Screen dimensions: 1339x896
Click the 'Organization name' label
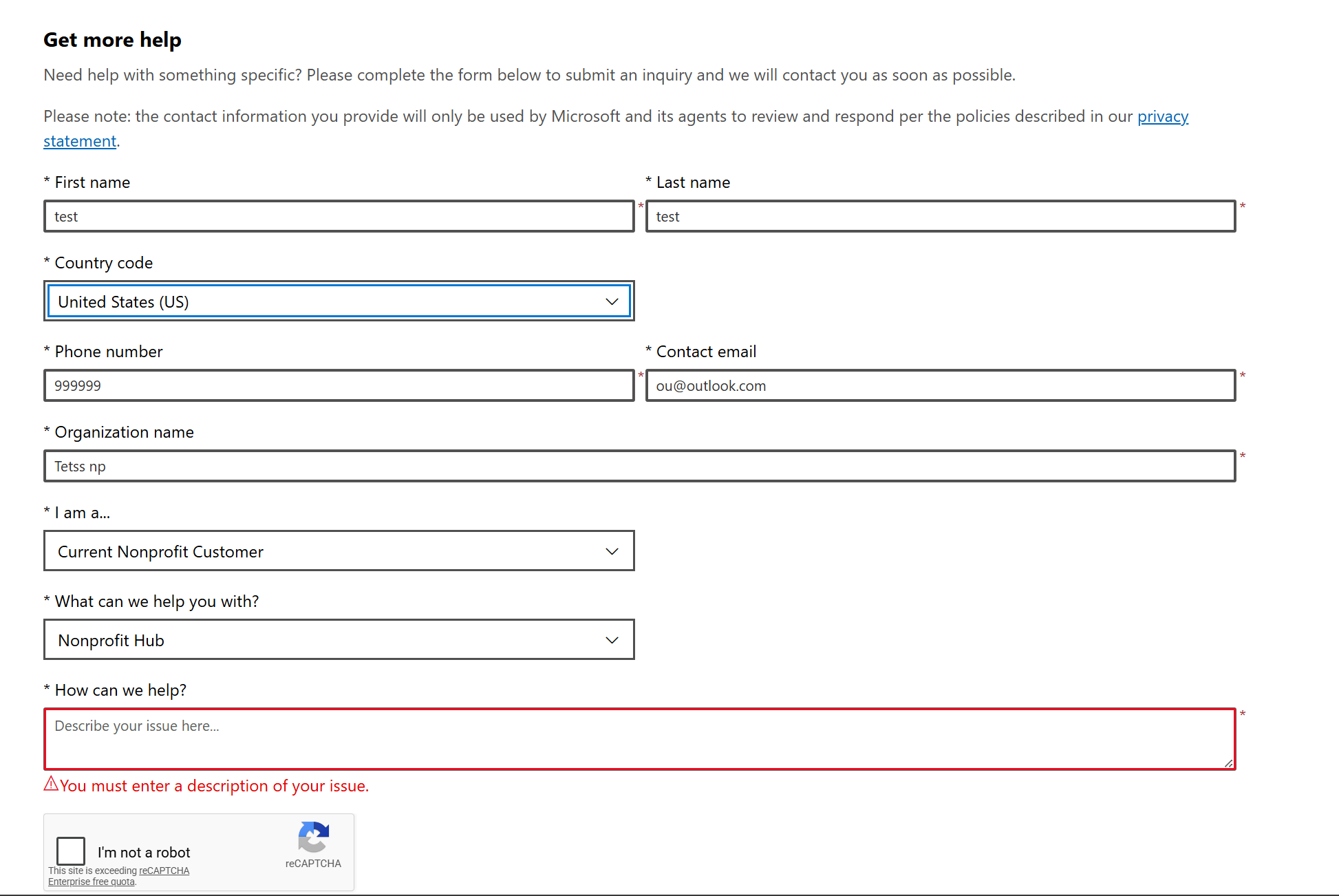coord(124,432)
